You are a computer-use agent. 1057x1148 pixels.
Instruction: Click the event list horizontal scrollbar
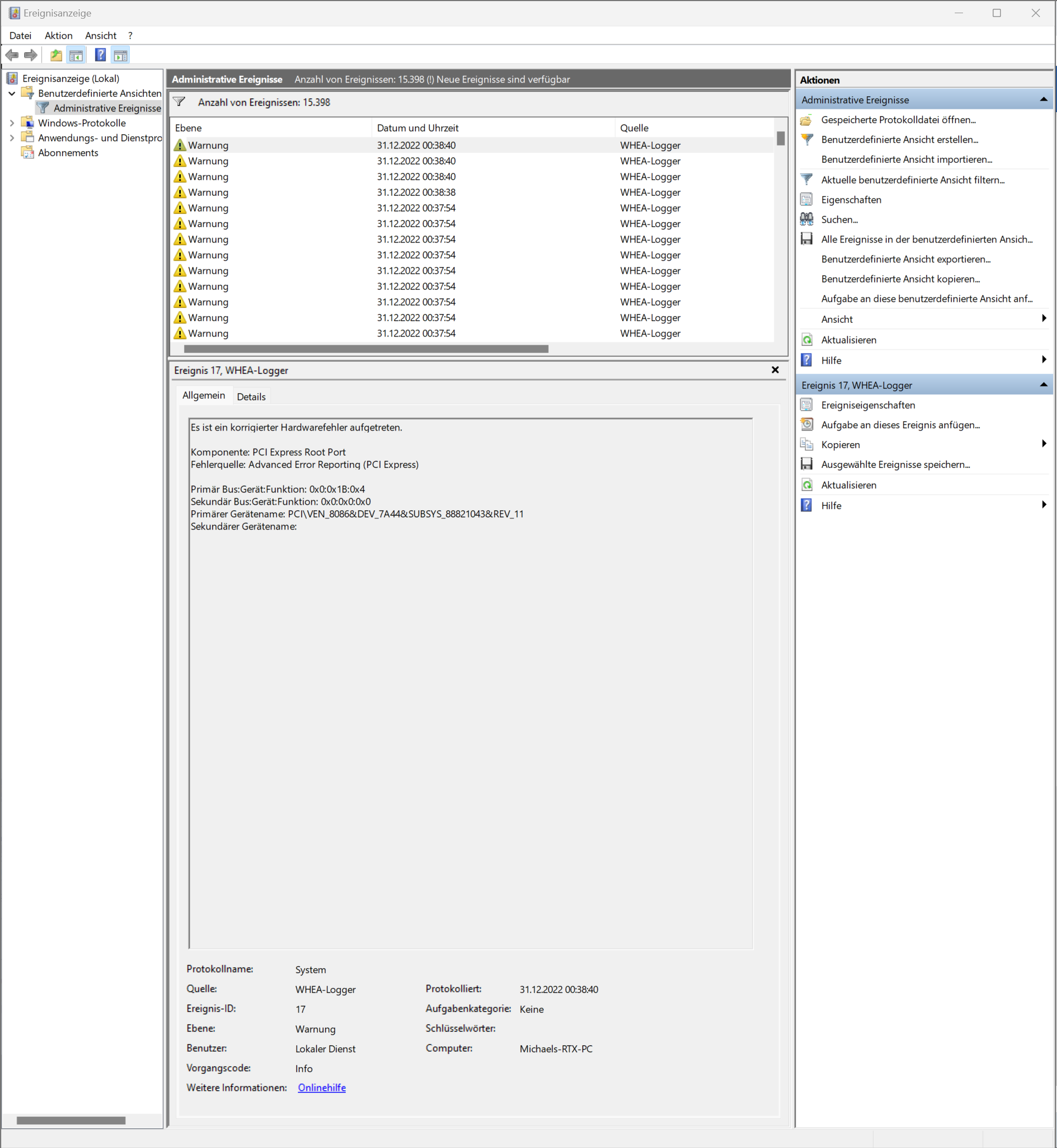(x=366, y=349)
